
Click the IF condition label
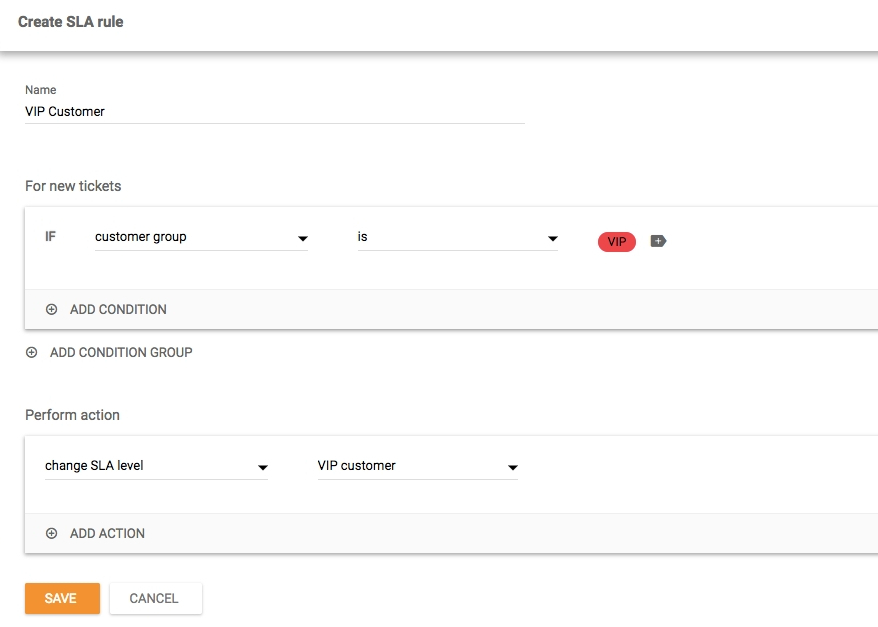51,237
